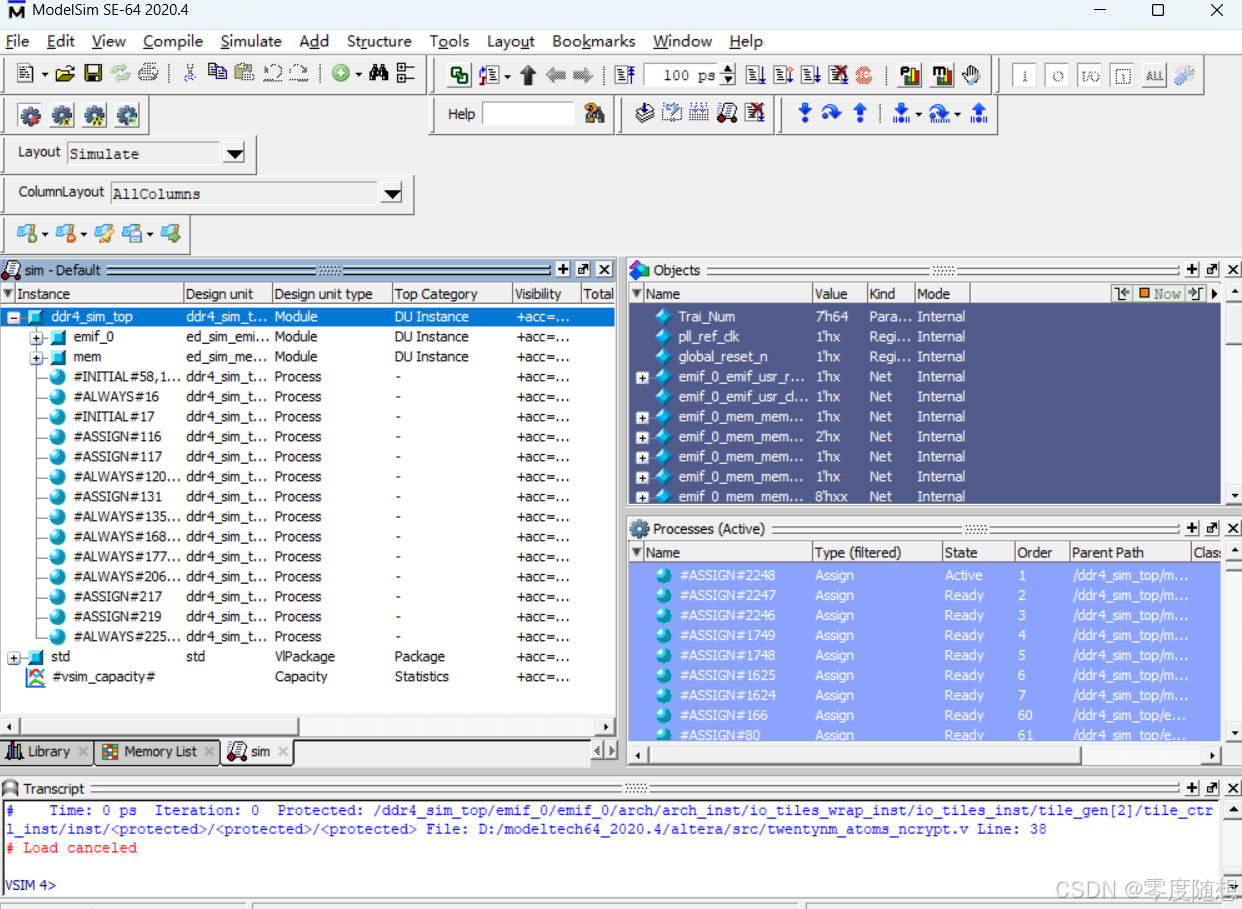Click the red Stop sign icon
This screenshot has height=909, width=1242.
click(864, 75)
